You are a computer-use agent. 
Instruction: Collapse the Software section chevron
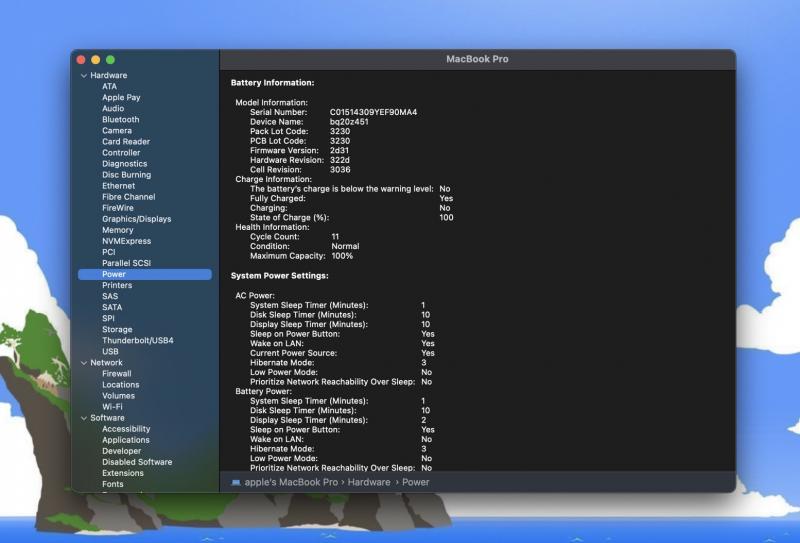pos(84,418)
